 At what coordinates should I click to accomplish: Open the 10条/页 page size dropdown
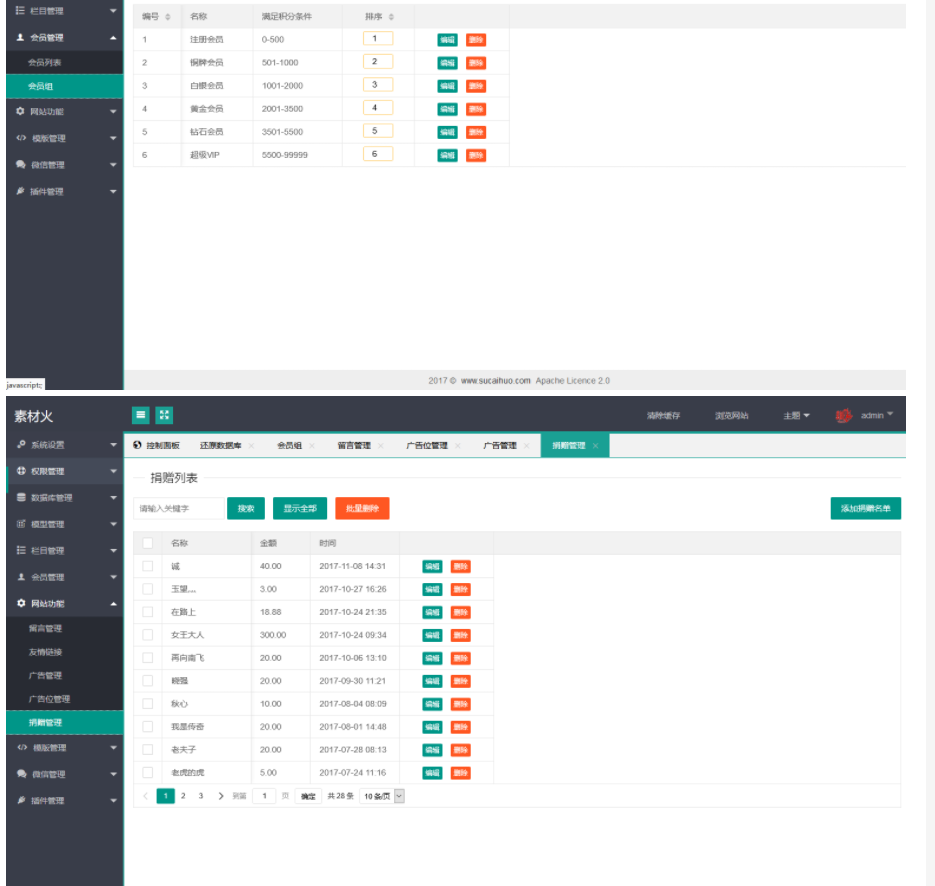click(383, 796)
